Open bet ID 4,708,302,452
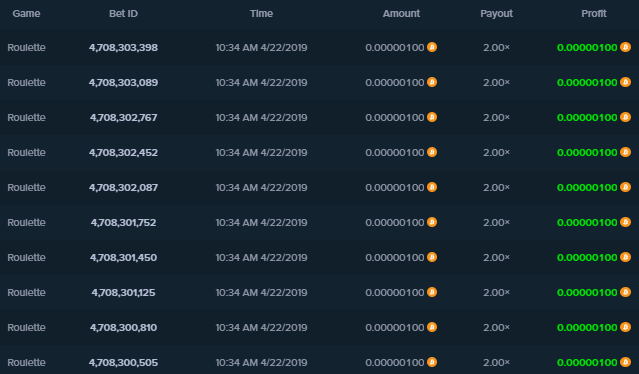 (x=123, y=153)
